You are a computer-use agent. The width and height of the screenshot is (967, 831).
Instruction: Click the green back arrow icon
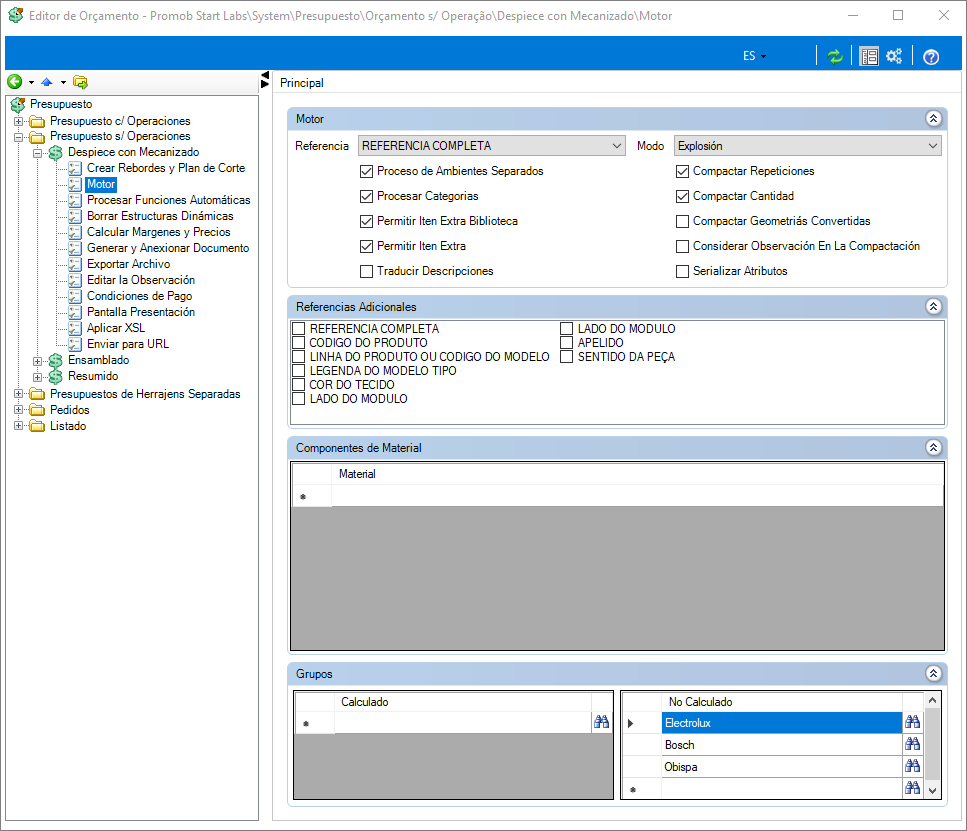pyautogui.click(x=15, y=81)
